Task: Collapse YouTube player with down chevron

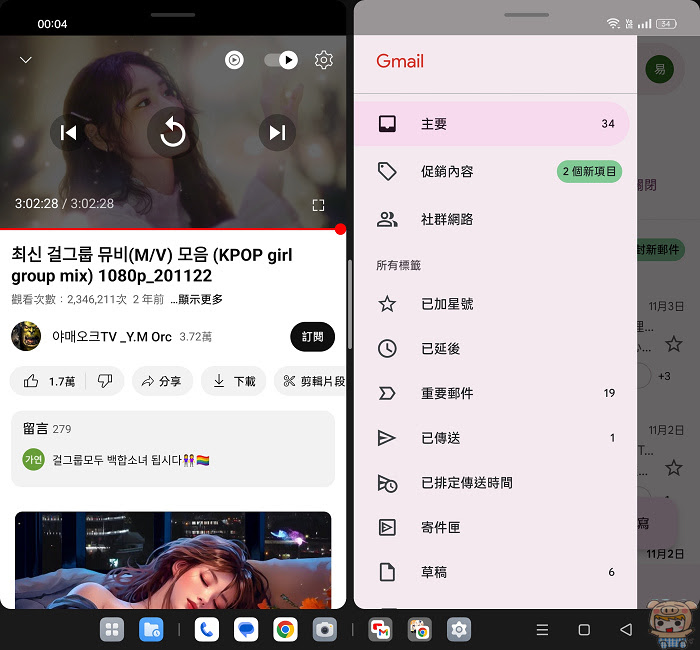Action: 26,60
